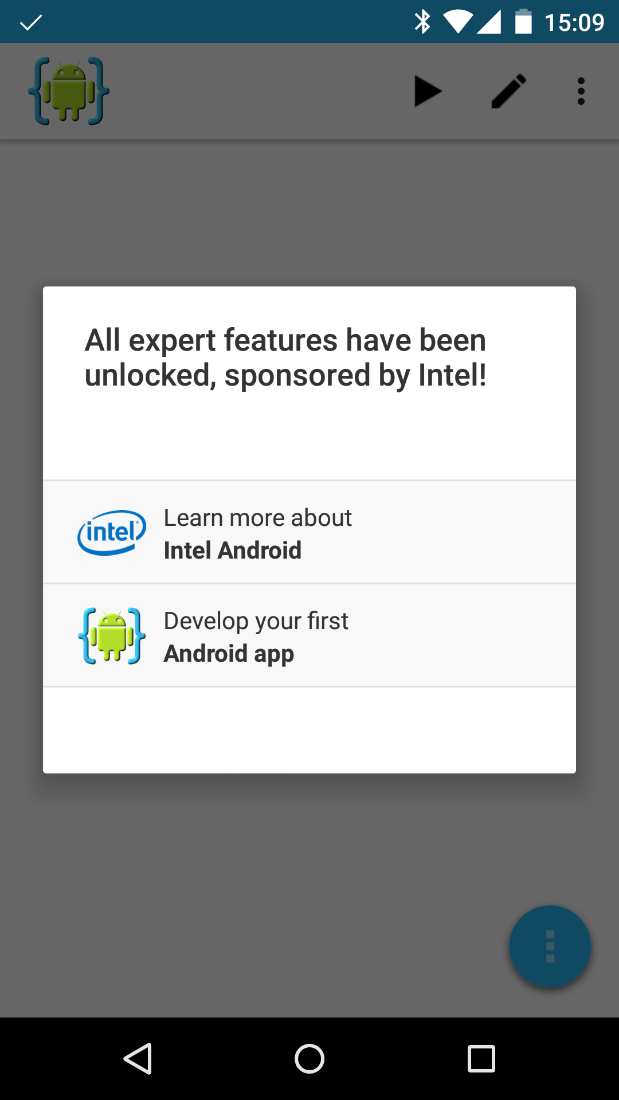This screenshot has width=619, height=1100.
Task: Tap the checkmark notification icon
Action: pos(31,22)
